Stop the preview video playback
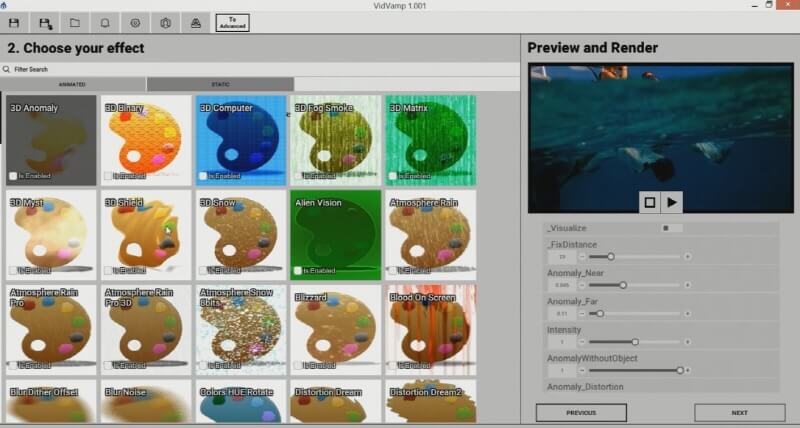Image resolution: width=800 pixels, height=428 pixels. tap(650, 203)
